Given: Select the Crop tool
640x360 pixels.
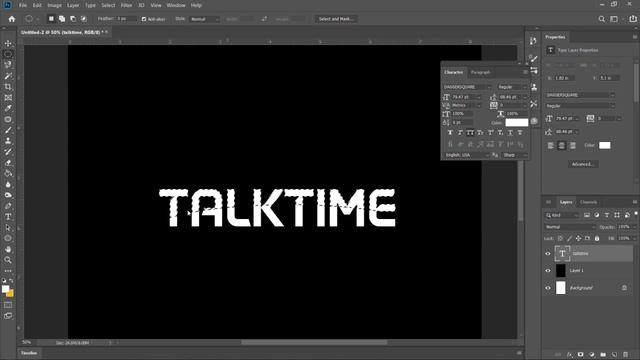Looking at the screenshot, I should click(x=8, y=87).
